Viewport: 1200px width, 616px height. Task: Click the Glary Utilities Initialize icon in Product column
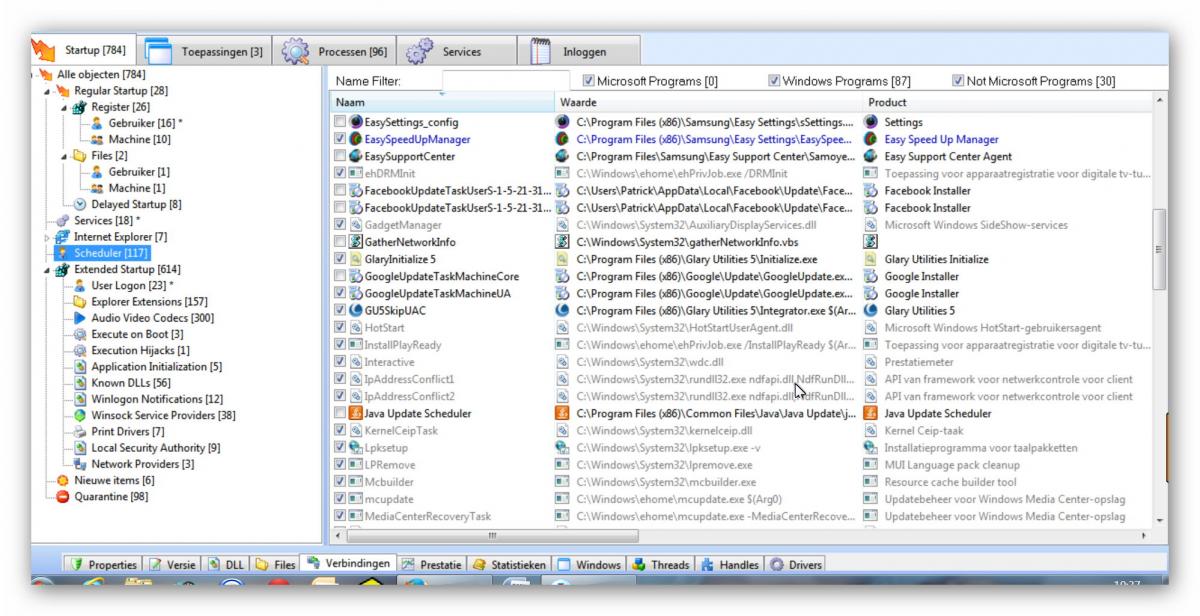[870, 259]
